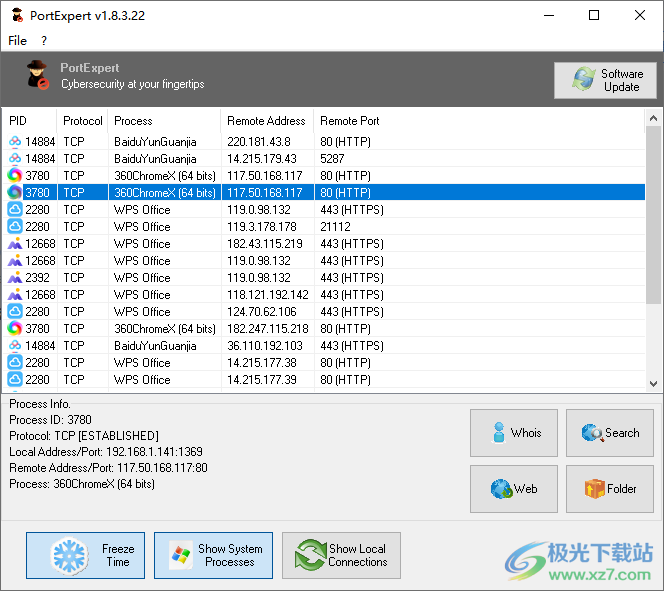Select the remote port 5287 cell
This screenshot has width=664, height=591.
332,159
